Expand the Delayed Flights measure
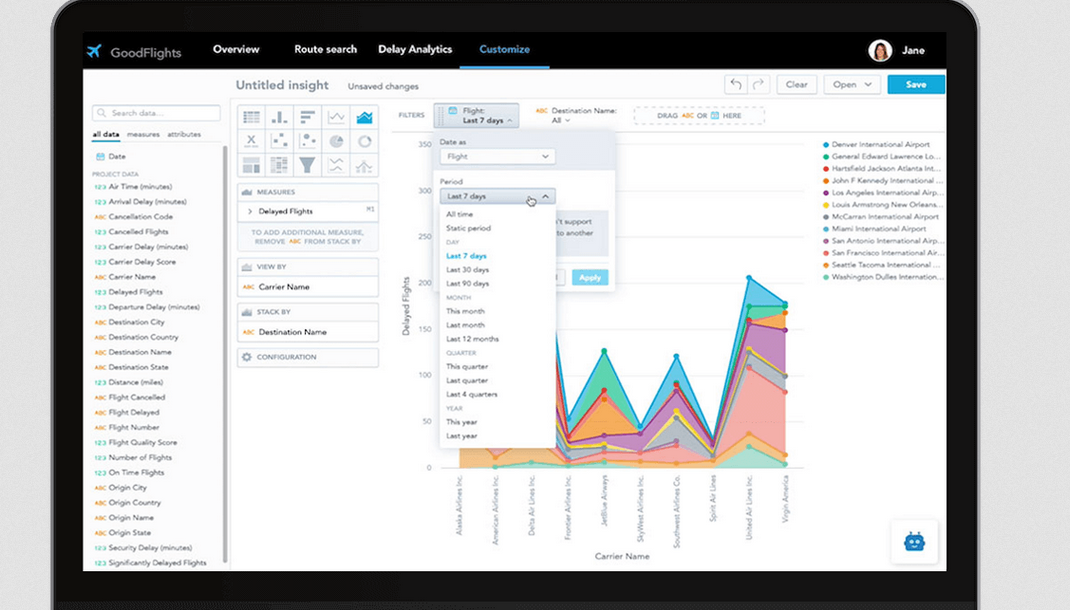Image resolution: width=1070 pixels, height=610 pixels. 250,212
